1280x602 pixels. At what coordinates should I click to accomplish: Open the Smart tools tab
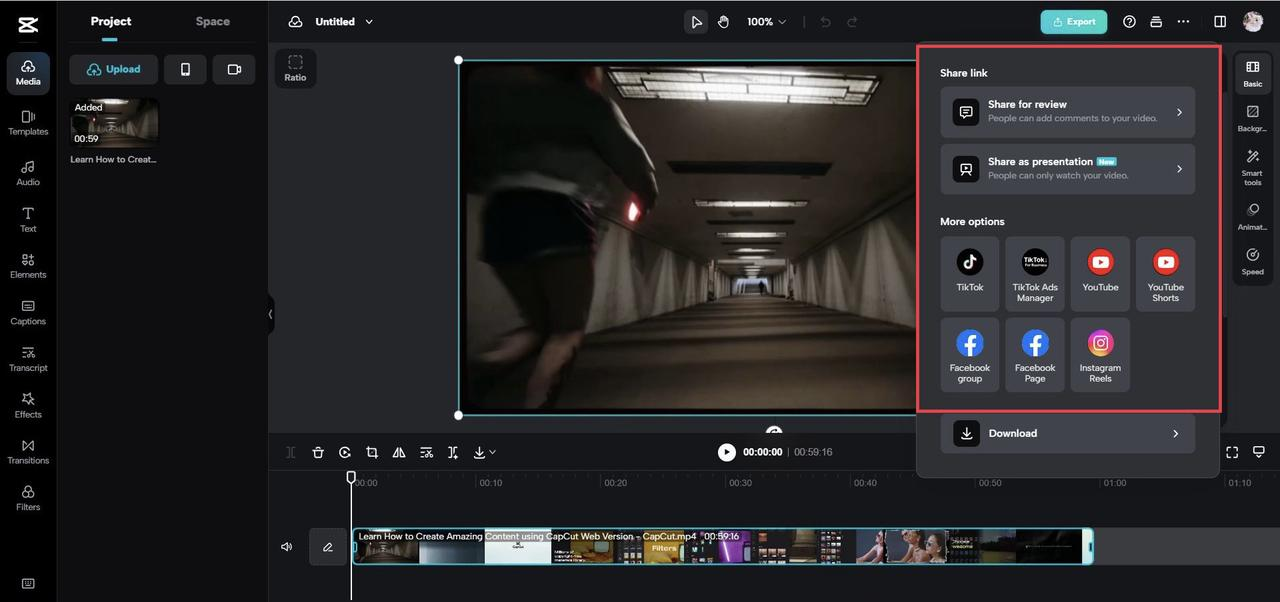[1253, 167]
